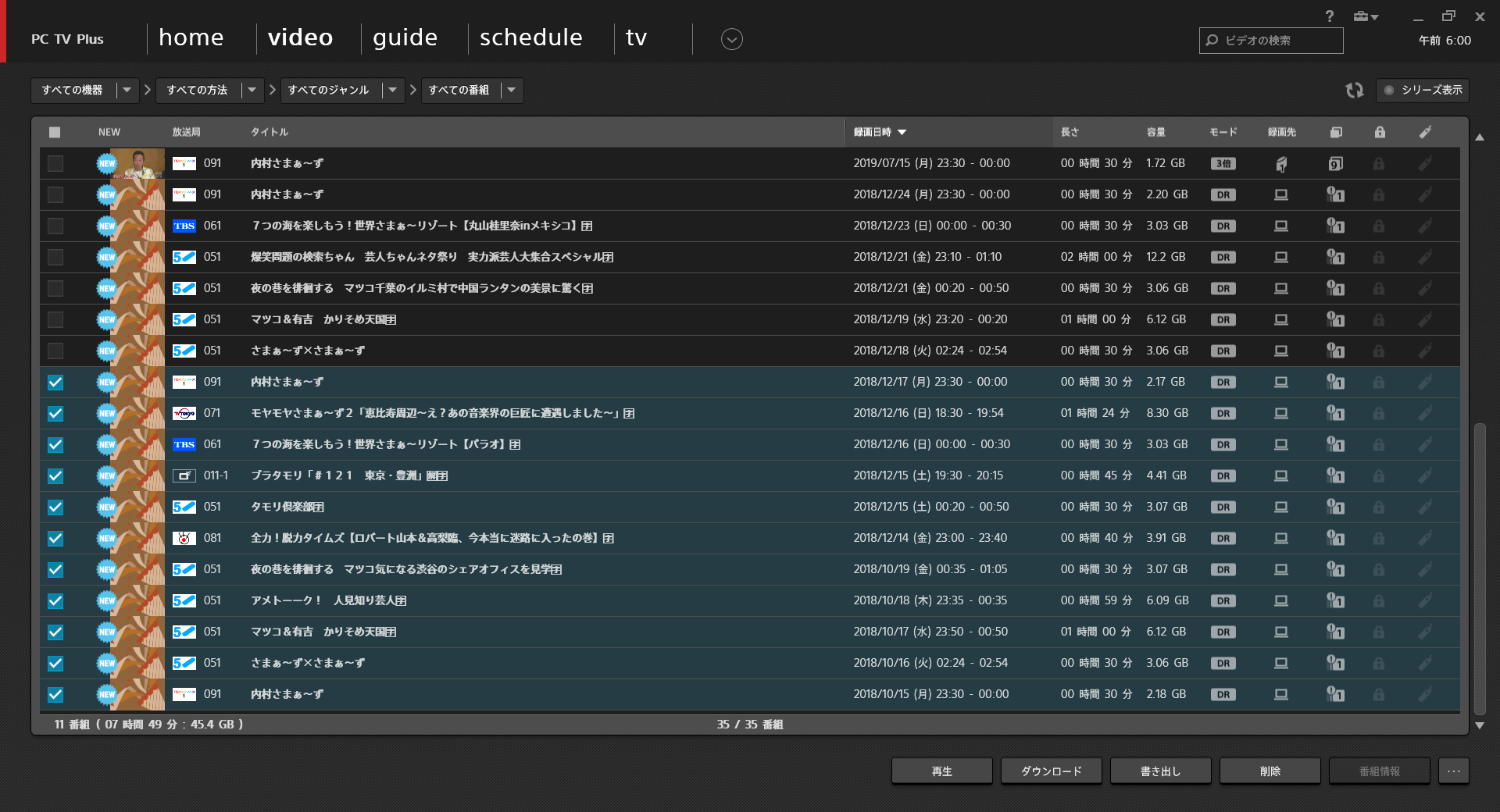Screen dimensions: 1500x812
Task: Click the 削除 delete button
Action: click(x=1270, y=771)
